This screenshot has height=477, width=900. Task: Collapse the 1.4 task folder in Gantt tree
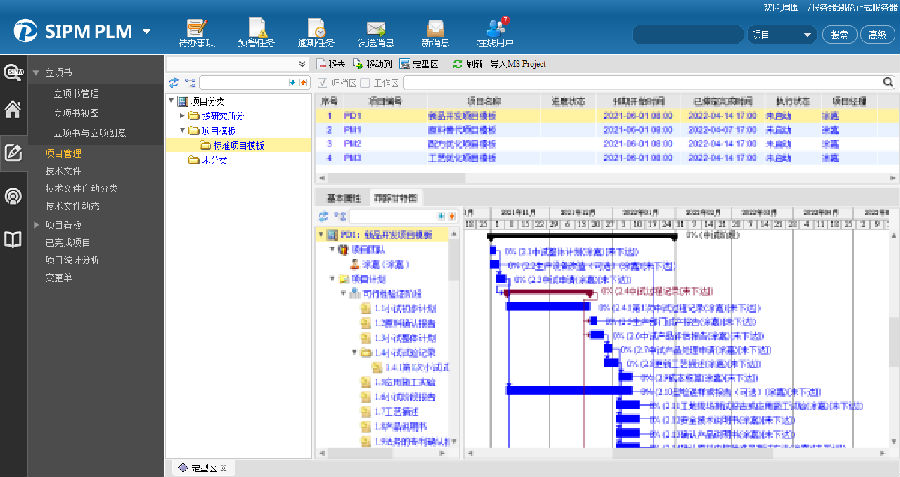click(x=354, y=352)
